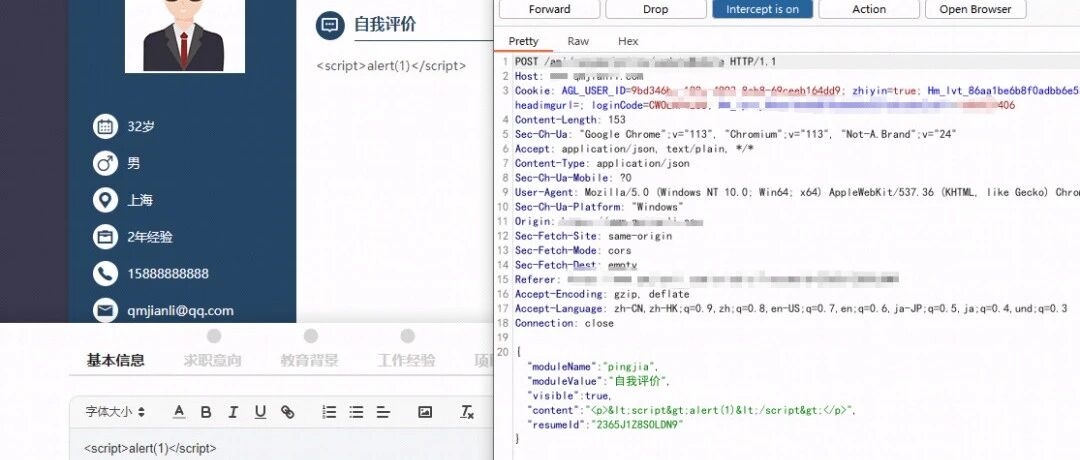This screenshot has width=1080, height=460.
Task: Click the 自我评价 section heading
Action: point(385,25)
